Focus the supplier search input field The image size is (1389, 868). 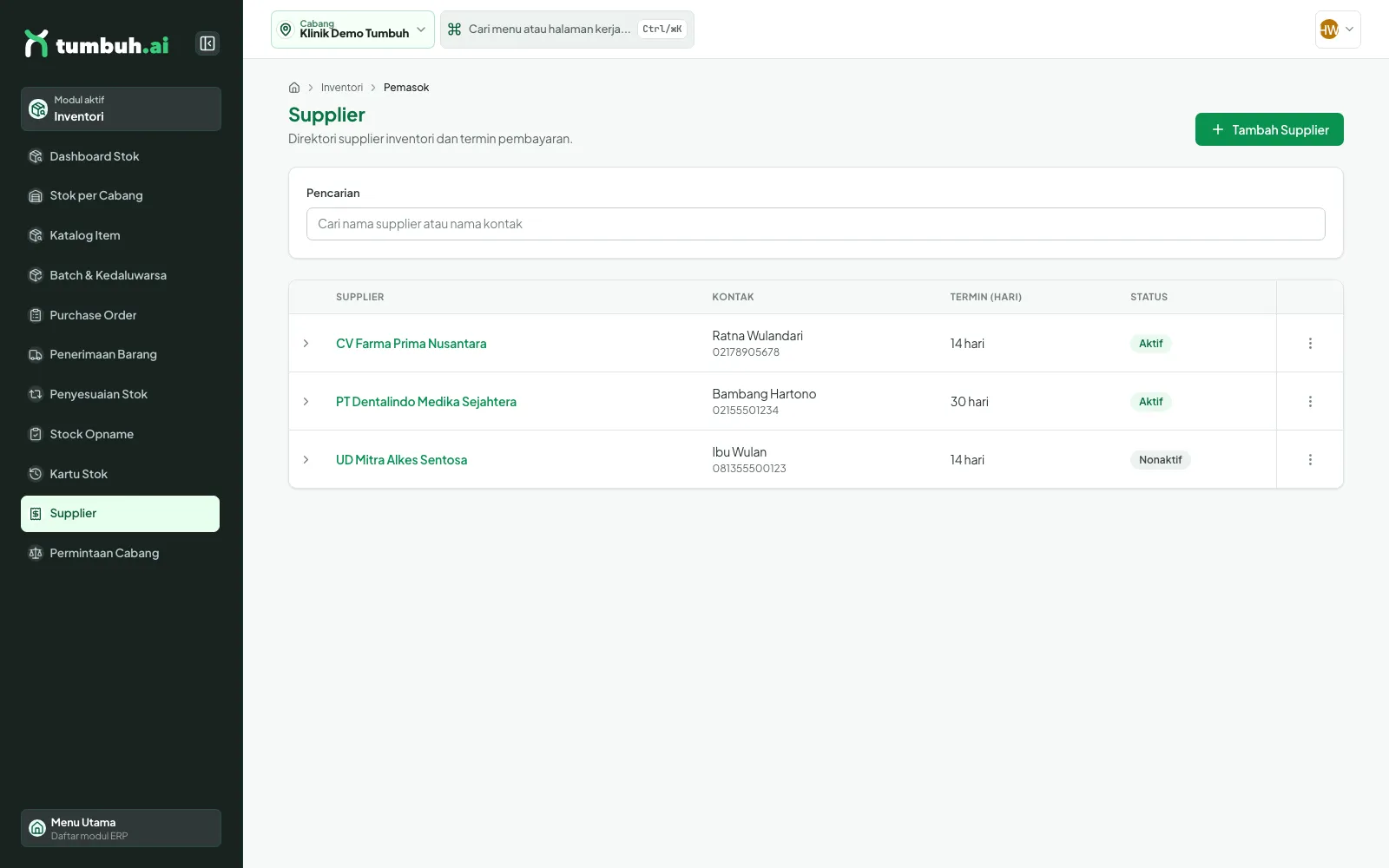point(815,224)
